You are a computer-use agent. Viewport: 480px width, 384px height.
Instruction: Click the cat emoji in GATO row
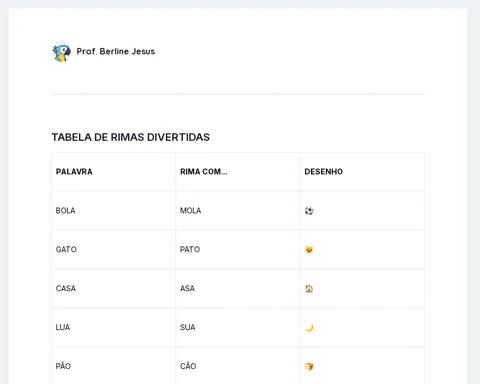point(309,250)
